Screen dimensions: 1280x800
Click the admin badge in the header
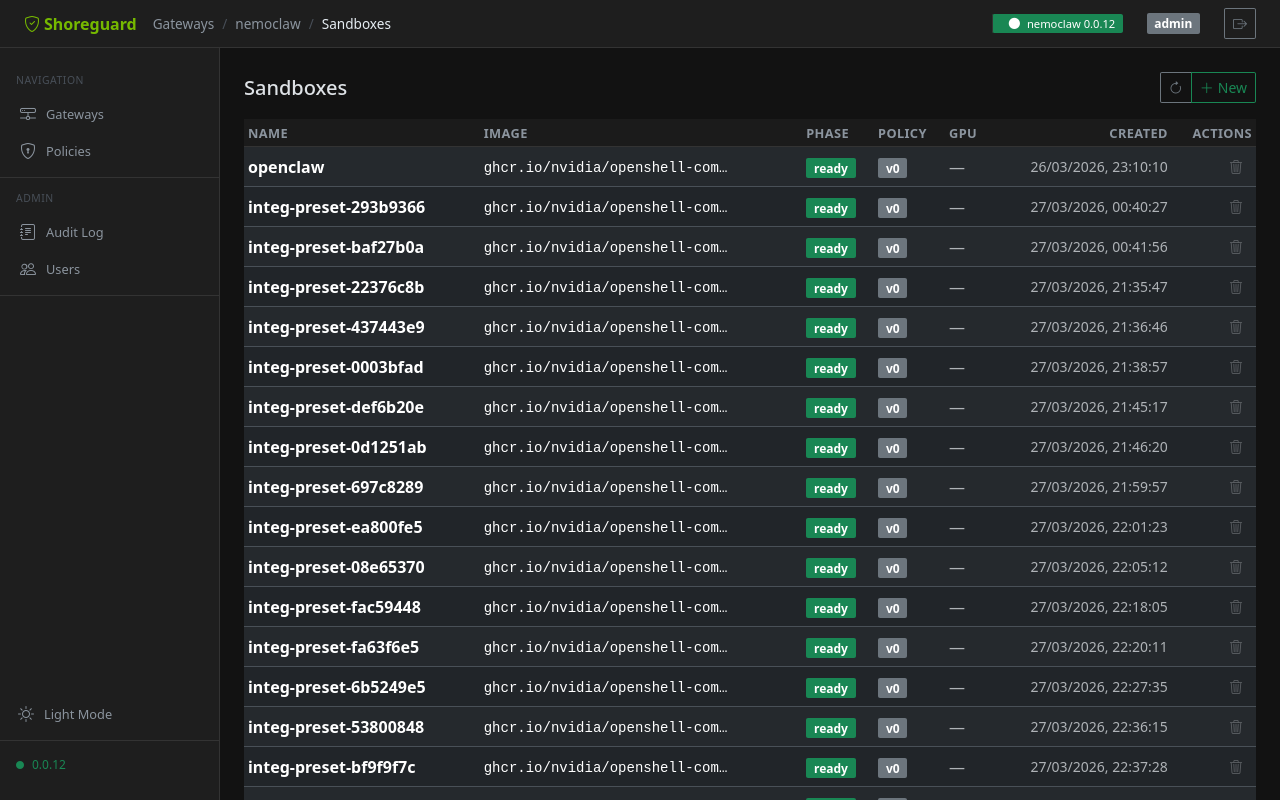pos(1172,23)
